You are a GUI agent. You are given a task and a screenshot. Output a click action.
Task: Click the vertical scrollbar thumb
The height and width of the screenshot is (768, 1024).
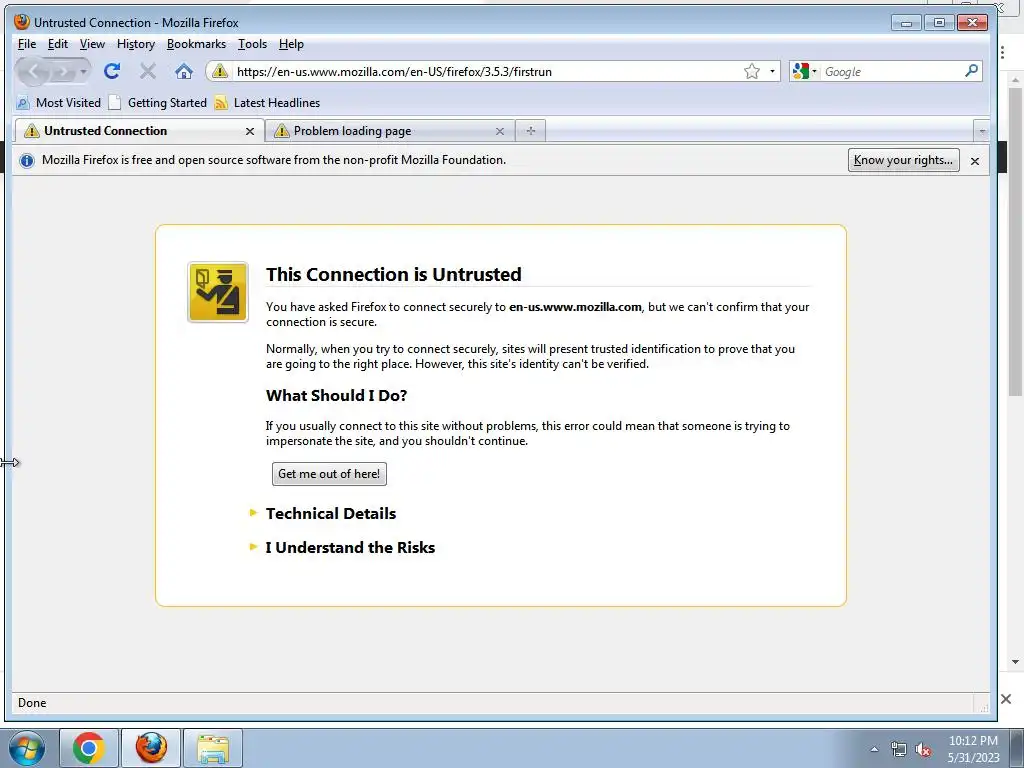(1015, 240)
